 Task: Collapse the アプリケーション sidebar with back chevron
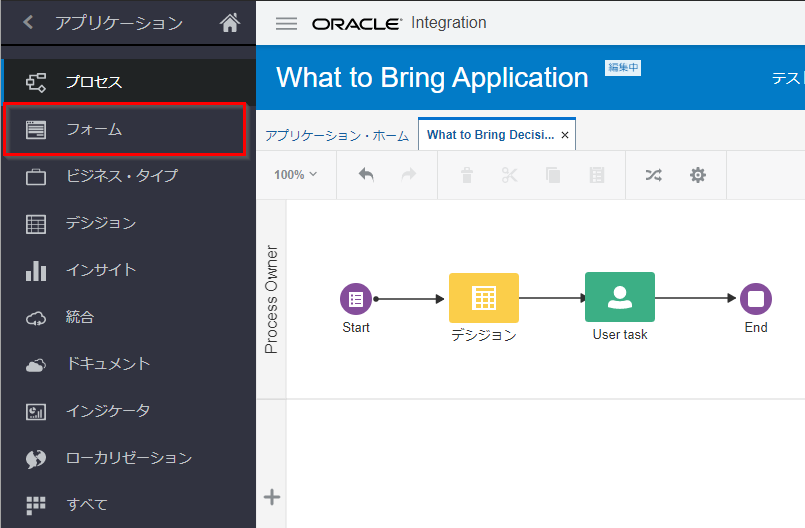pos(28,22)
